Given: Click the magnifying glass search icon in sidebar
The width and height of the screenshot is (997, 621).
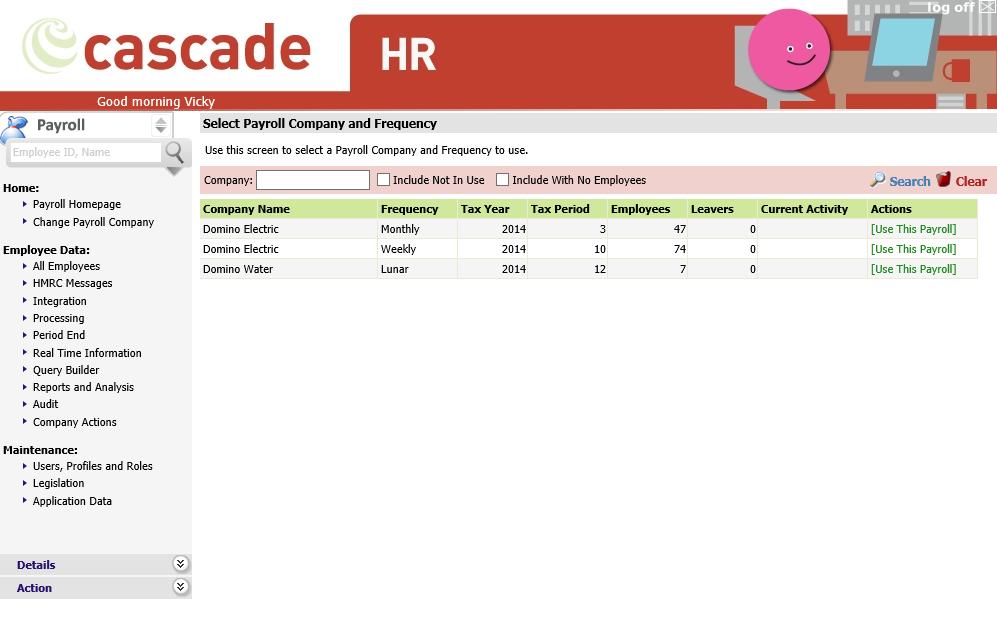Looking at the screenshot, I should (x=174, y=153).
